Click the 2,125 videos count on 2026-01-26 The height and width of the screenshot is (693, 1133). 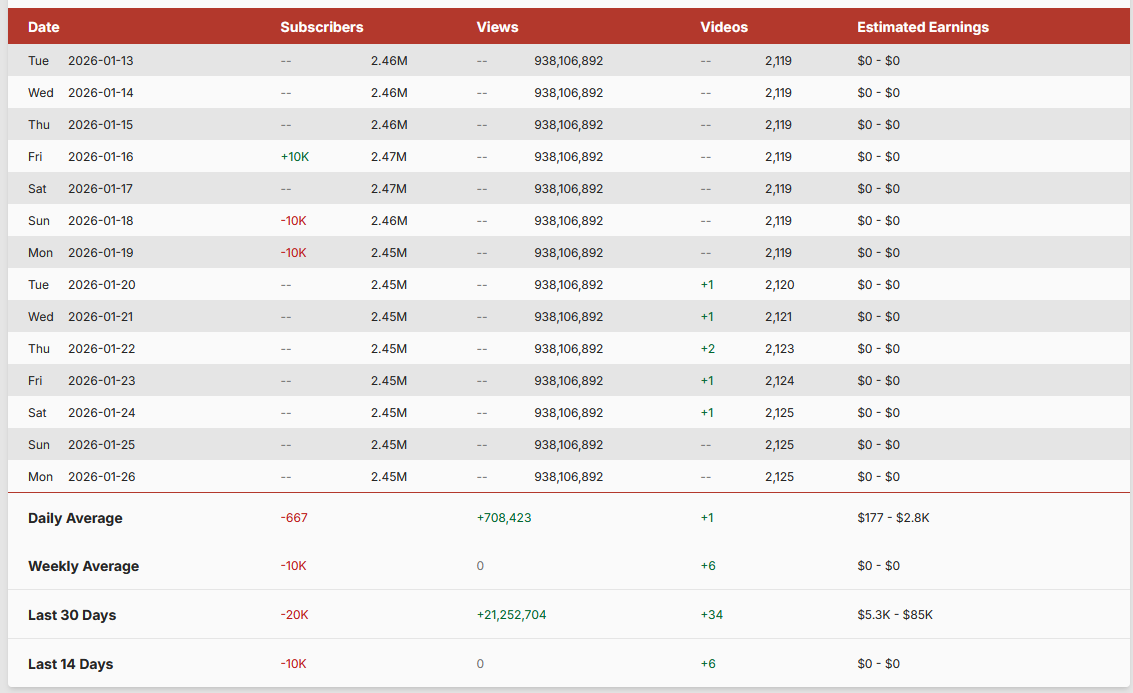pos(779,477)
